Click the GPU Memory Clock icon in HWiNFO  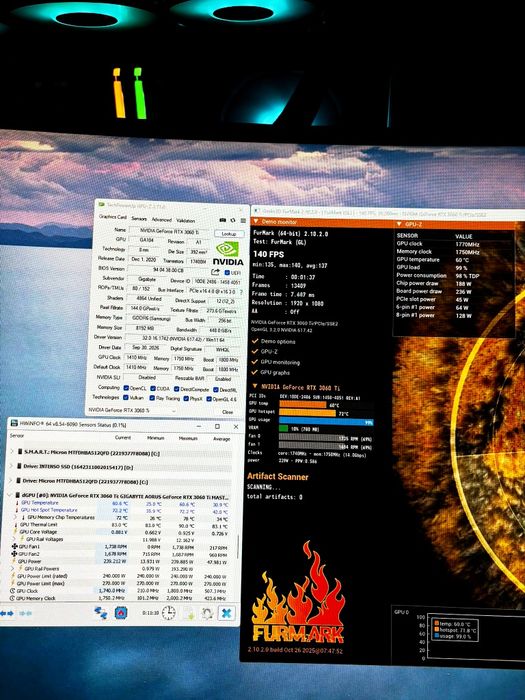[12, 599]
